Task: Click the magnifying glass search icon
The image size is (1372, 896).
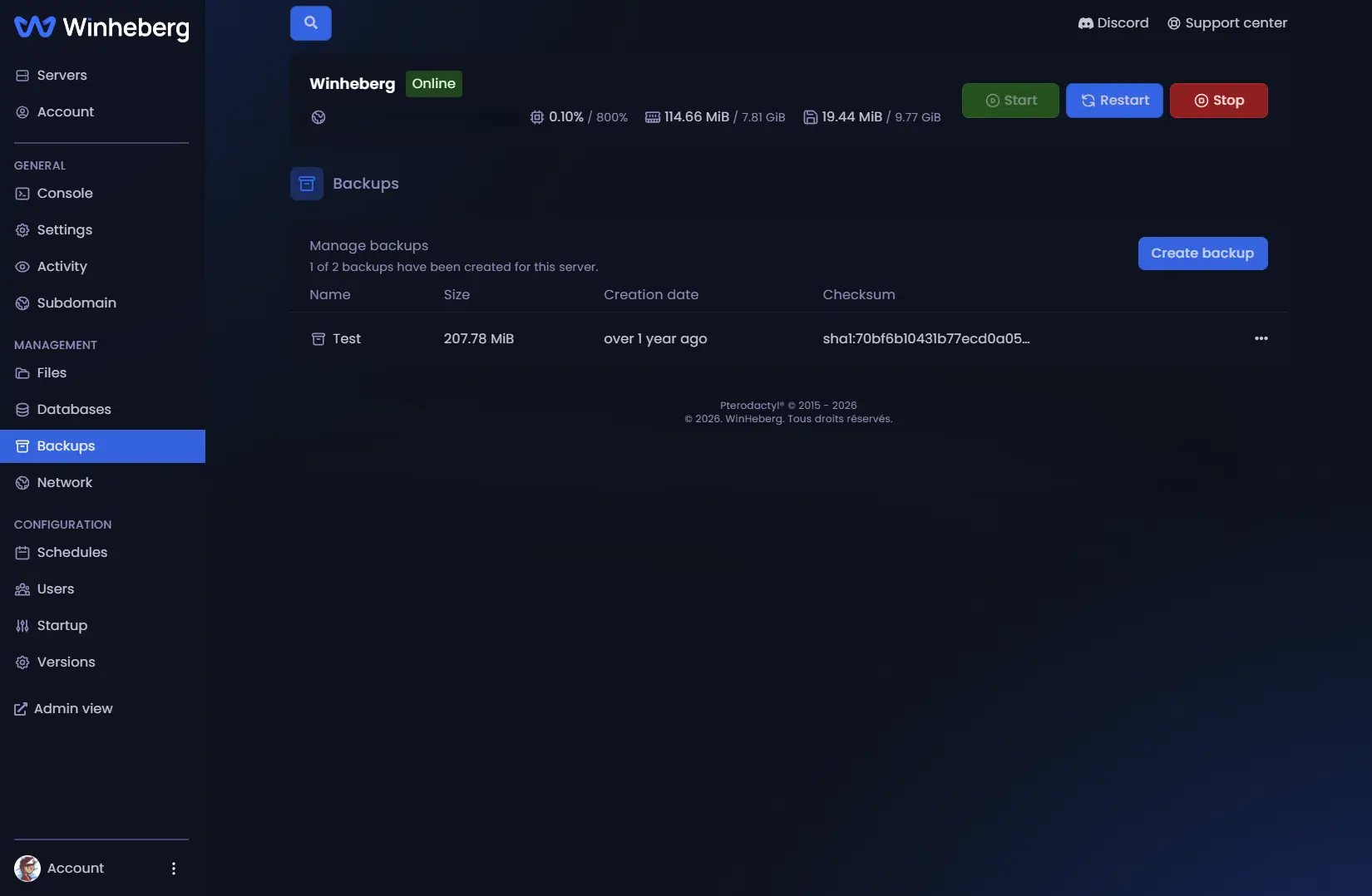Action: (x=310, y=23)
